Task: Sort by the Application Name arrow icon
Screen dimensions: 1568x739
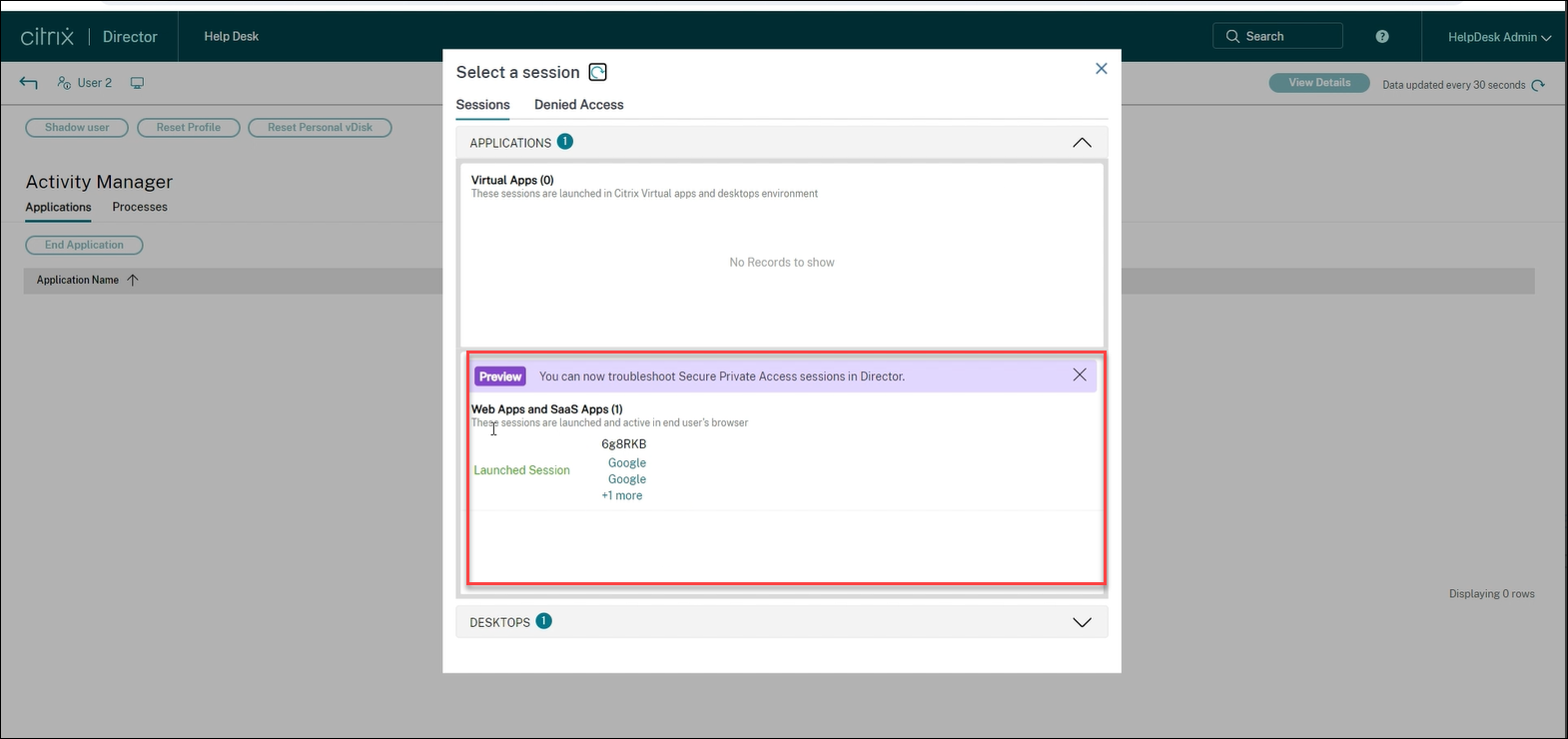Action: click(133, 280)
